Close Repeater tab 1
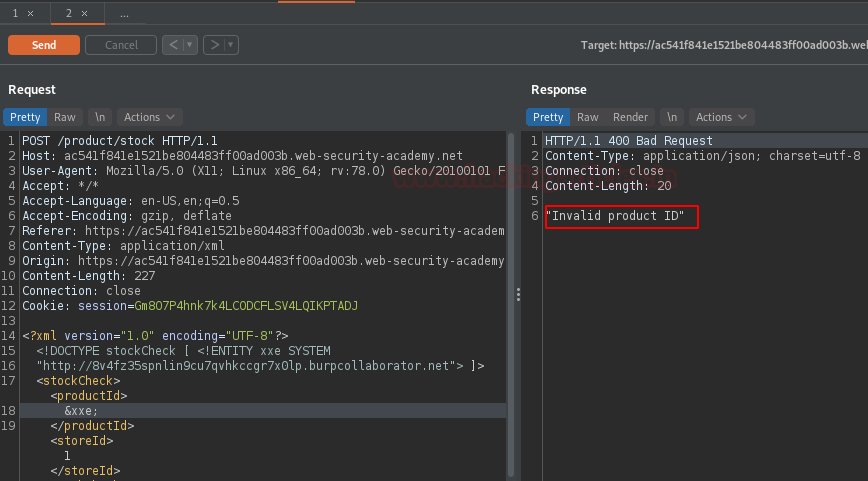The image size is (868, 481). point(30,13)
